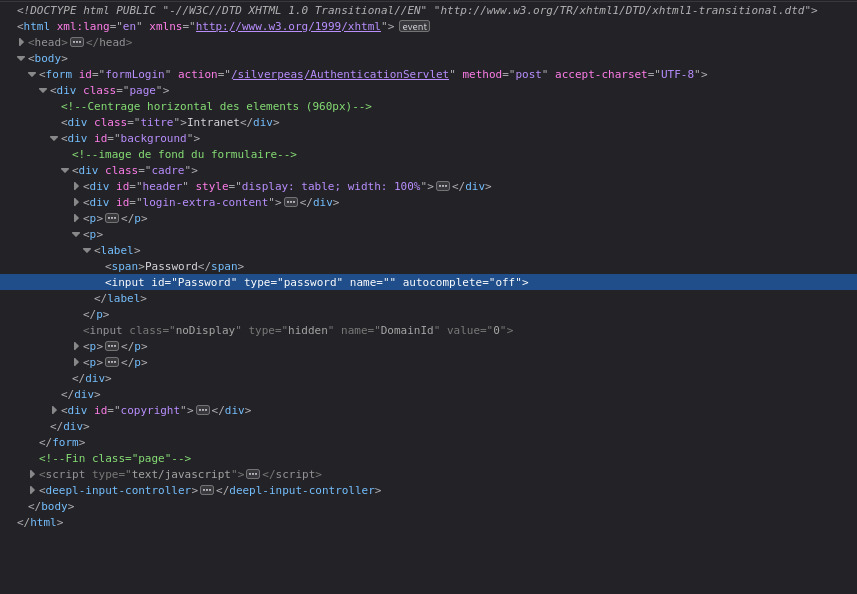This screenshot has width=857, height=594.
Task: Click ellipsis badge in script element
Action: [253, 474]
